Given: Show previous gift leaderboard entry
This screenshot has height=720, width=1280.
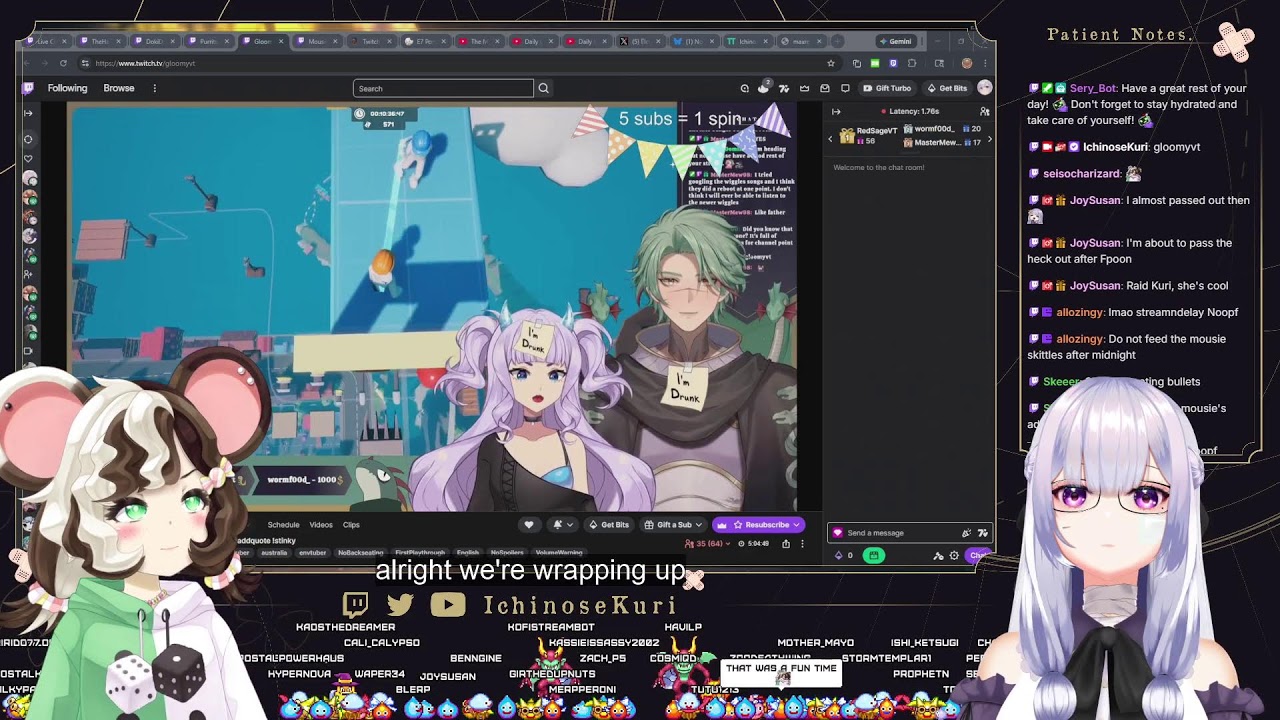Looking at the screenshot, I should pyautogui.click(x=830, y=139).
